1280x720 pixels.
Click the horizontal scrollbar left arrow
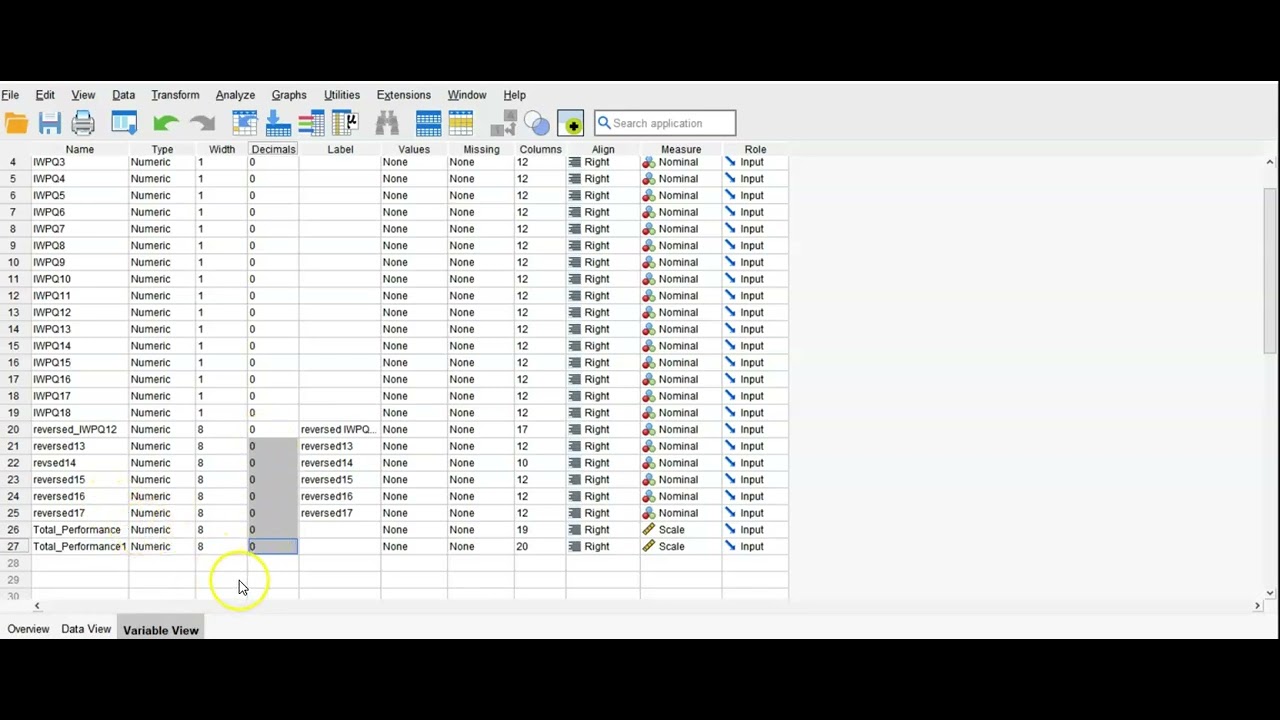pos(37,606)
